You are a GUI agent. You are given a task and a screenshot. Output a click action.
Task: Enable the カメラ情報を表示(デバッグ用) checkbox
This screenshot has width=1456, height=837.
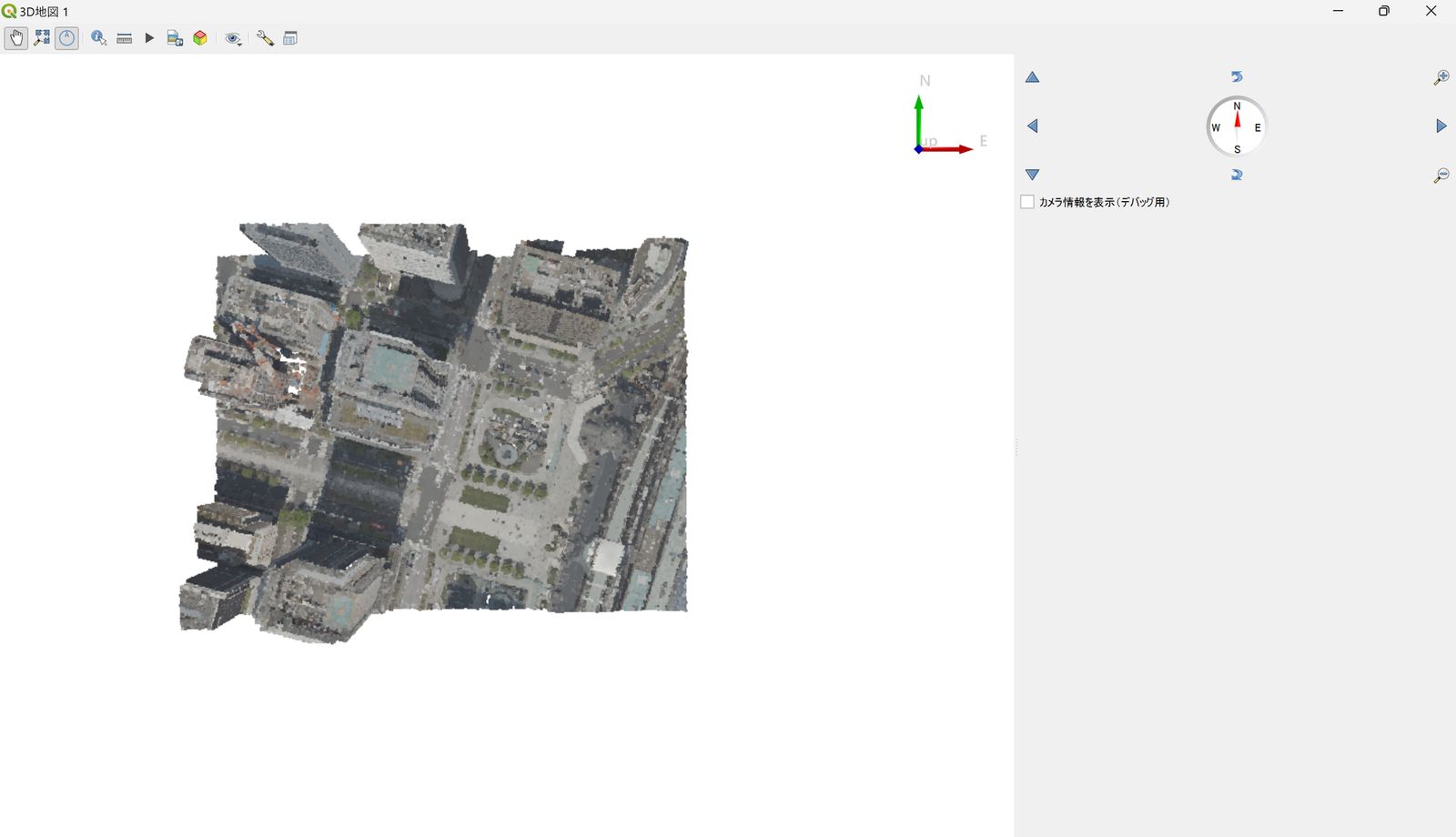(1027, 202)
